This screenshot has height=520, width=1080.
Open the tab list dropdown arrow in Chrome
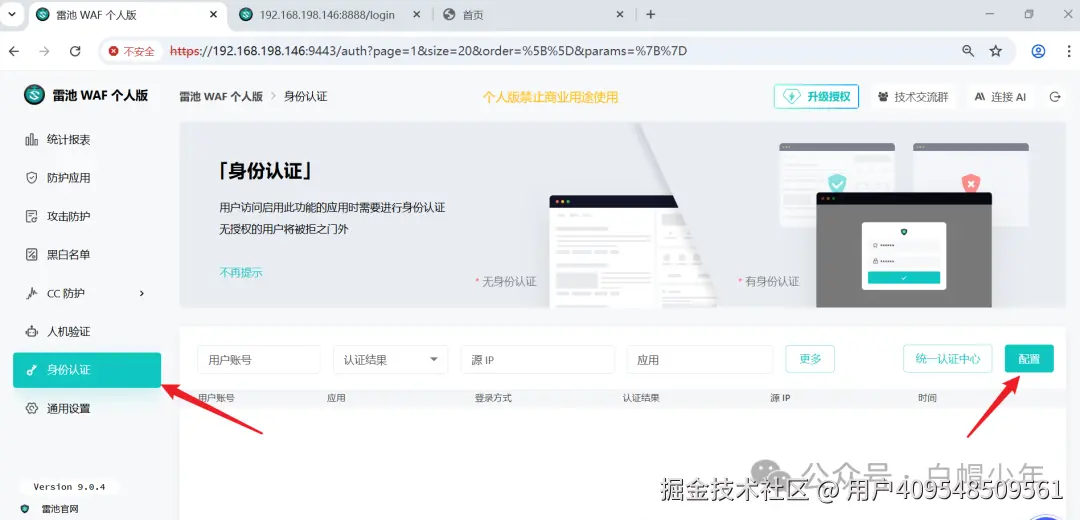click(x=12, y=14)
